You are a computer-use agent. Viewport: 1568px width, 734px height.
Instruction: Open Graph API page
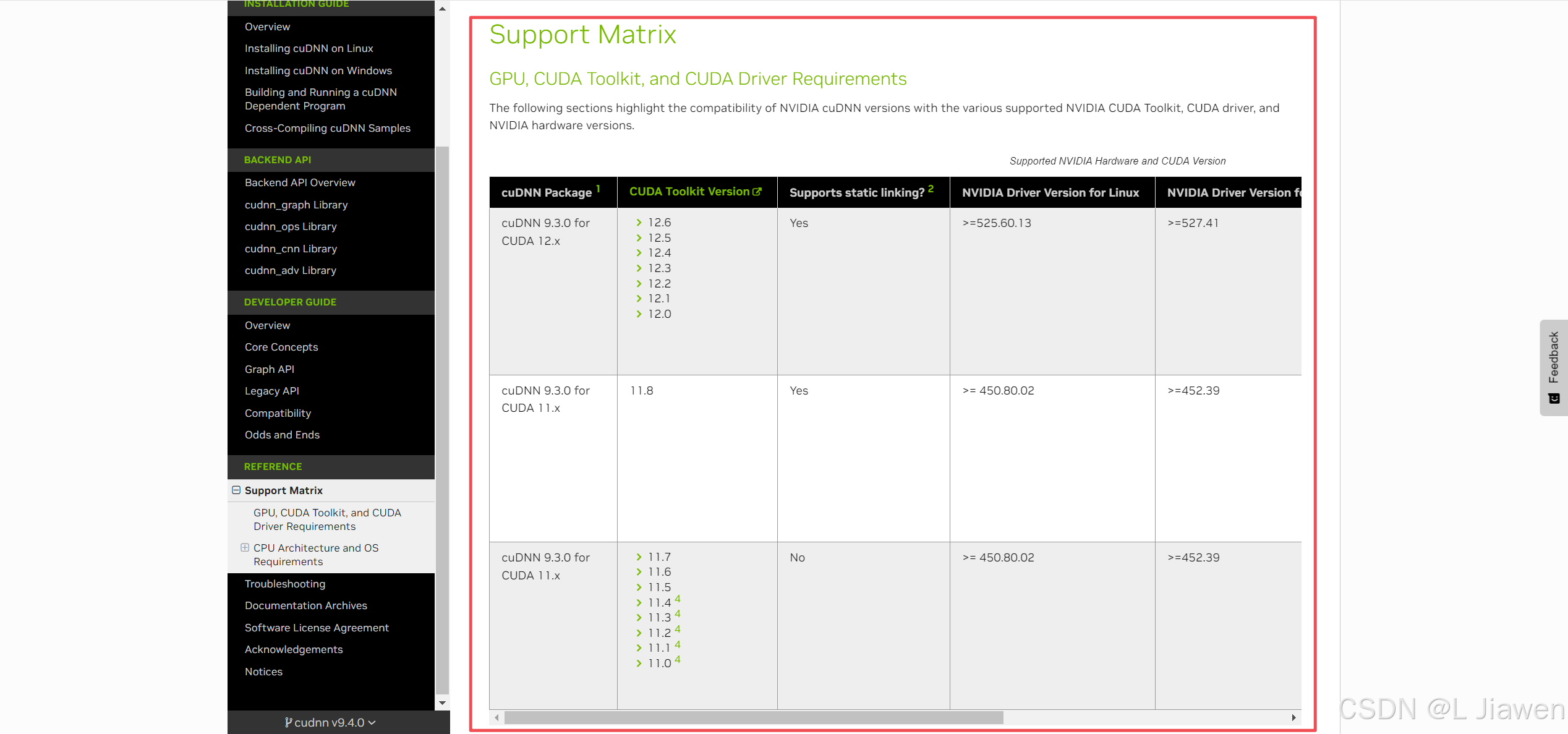(269, 369)
